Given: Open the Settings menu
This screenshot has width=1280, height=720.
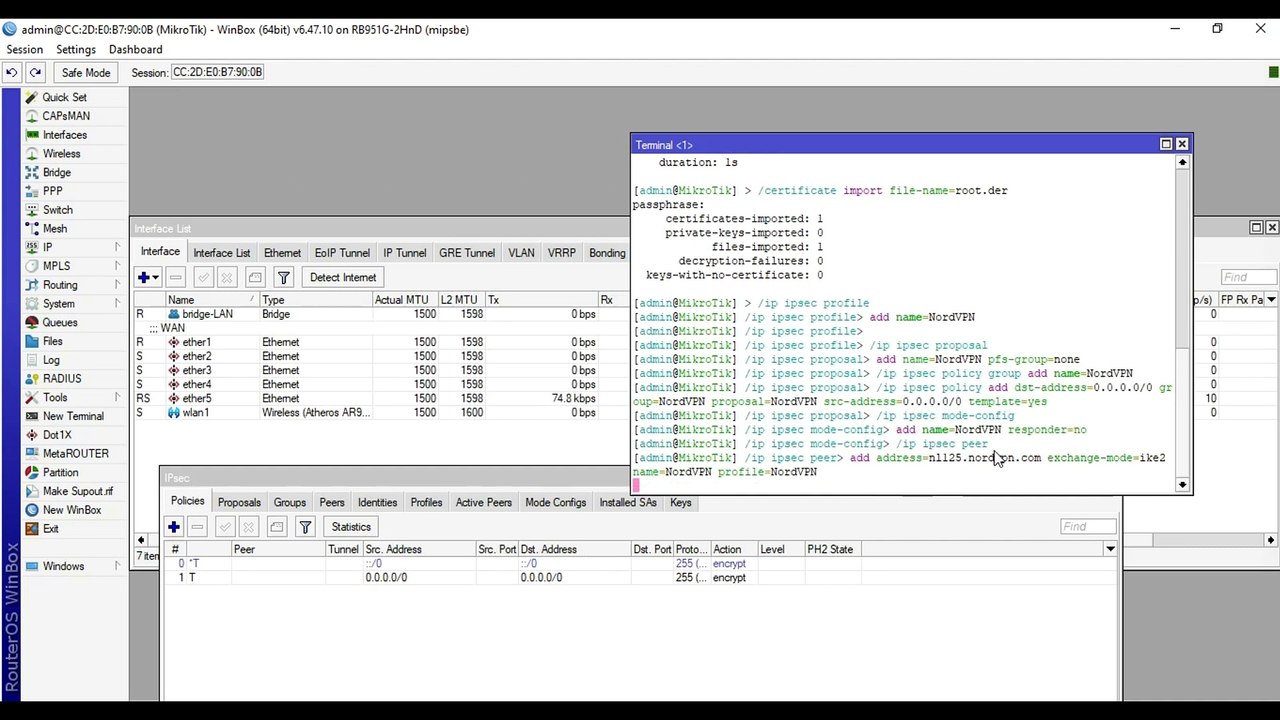Looking at the screenshot, I should [x=76, y=50].
